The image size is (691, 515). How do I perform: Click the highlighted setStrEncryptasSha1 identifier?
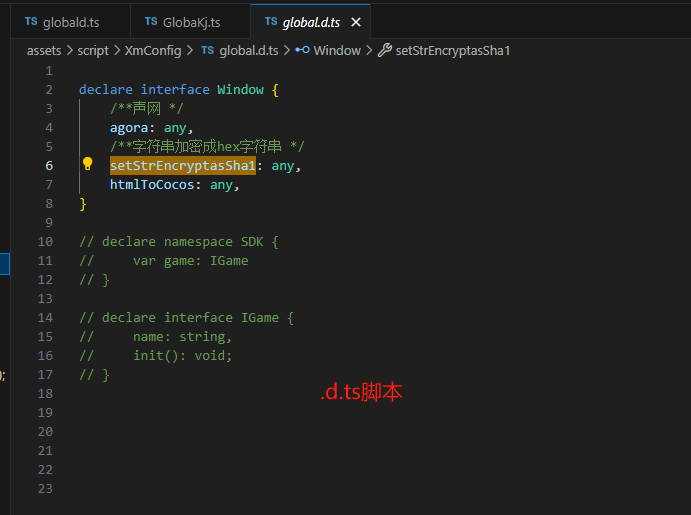point(183,166)
